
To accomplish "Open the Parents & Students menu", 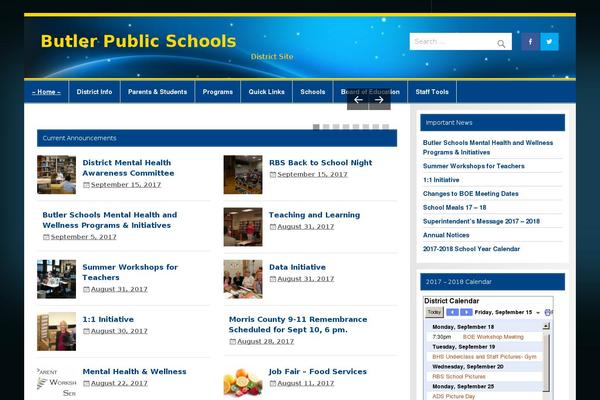I will coord(158,92).
